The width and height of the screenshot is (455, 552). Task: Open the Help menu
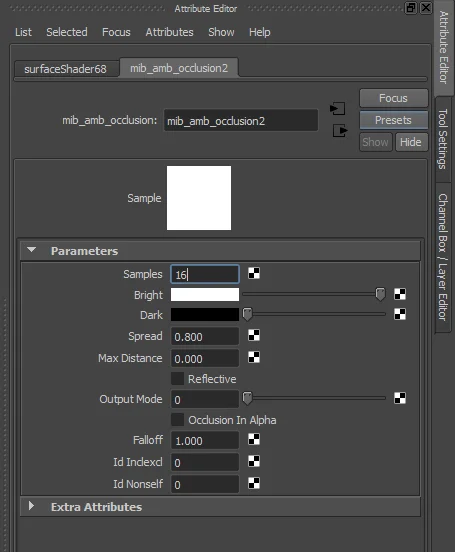coord(260,32)
